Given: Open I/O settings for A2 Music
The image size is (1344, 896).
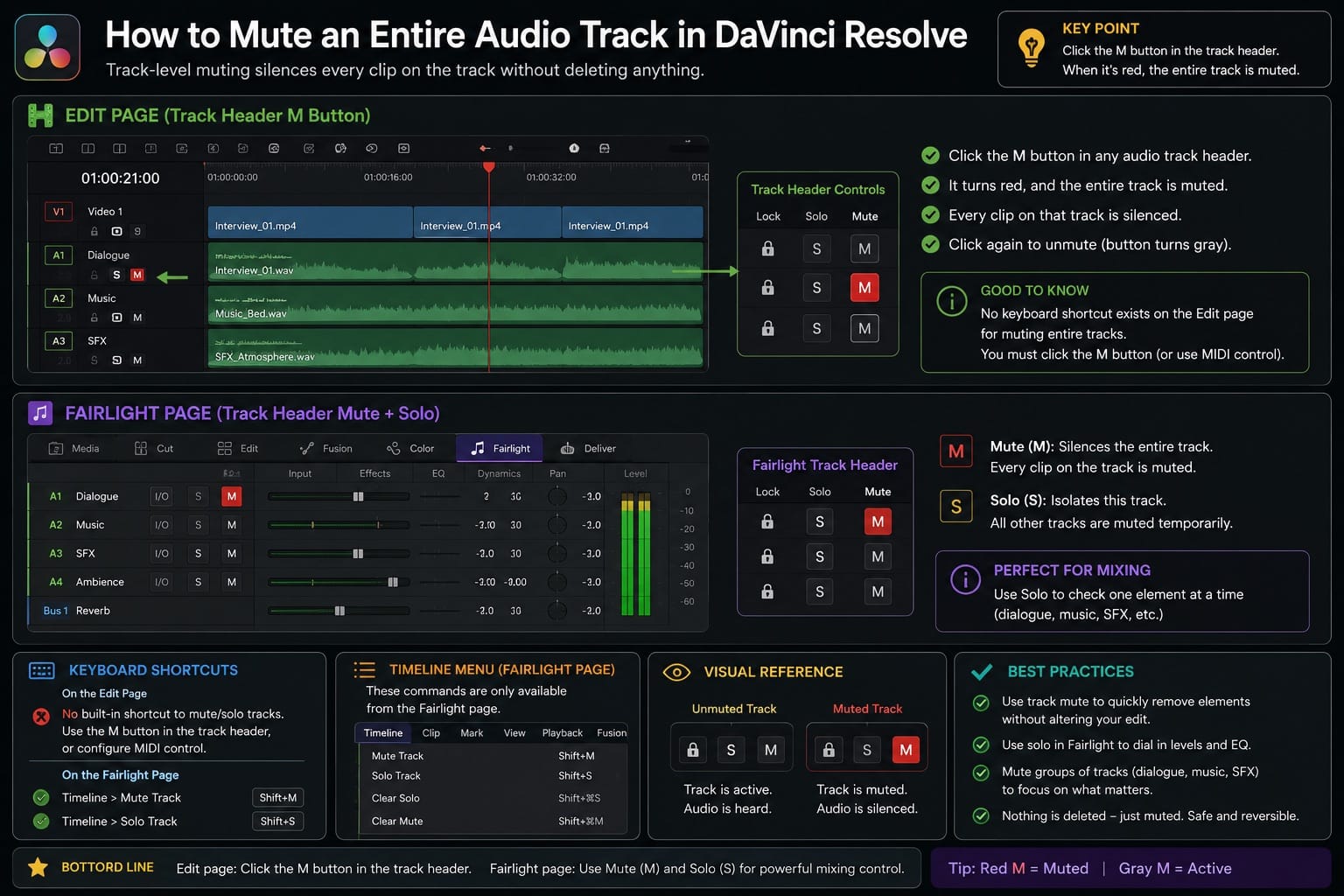Looking at the screenshot, I should pyautogui.click(x=161, y=525).
